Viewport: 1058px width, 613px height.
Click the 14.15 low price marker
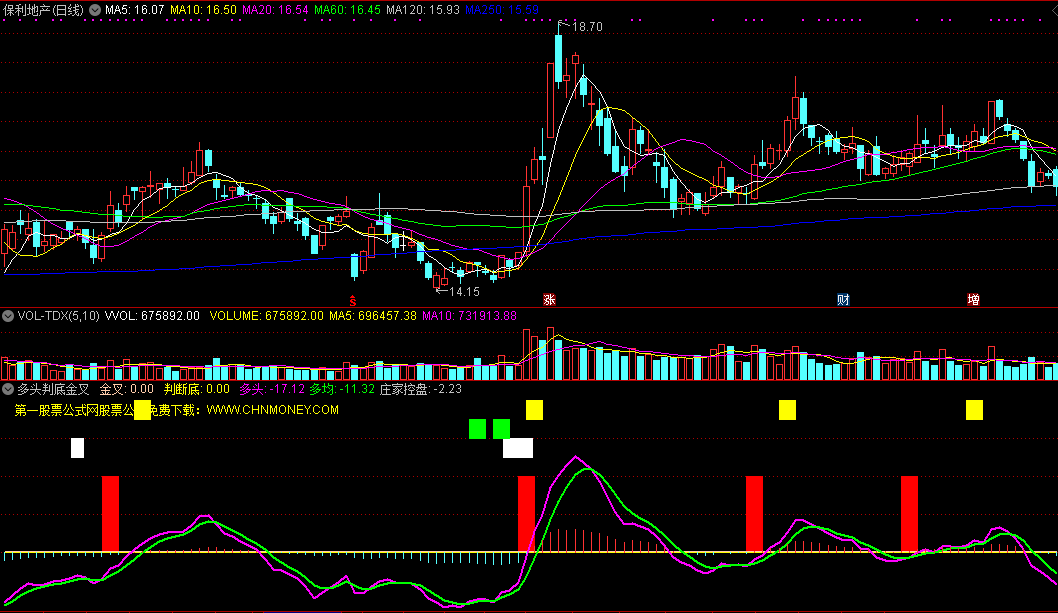tap(464, 292)
